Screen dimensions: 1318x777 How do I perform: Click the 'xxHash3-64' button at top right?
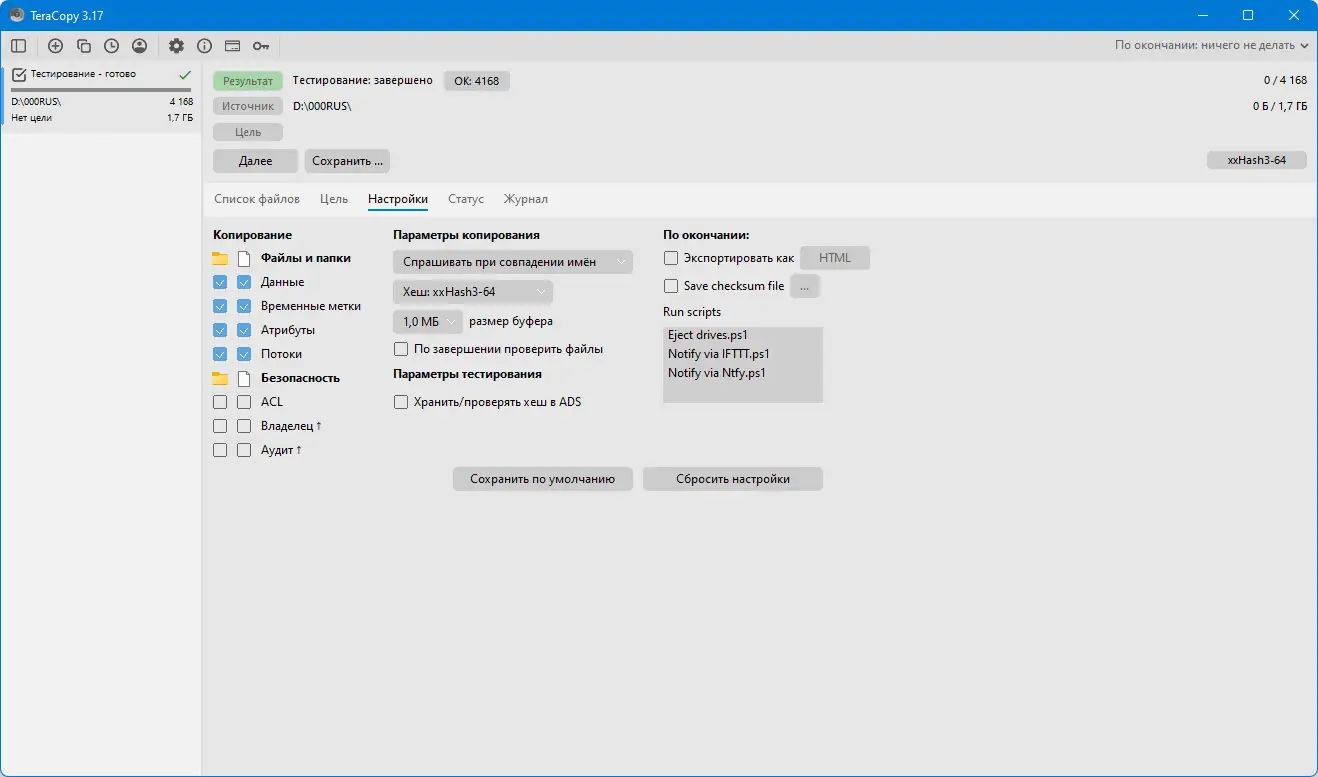[1257, 160]
